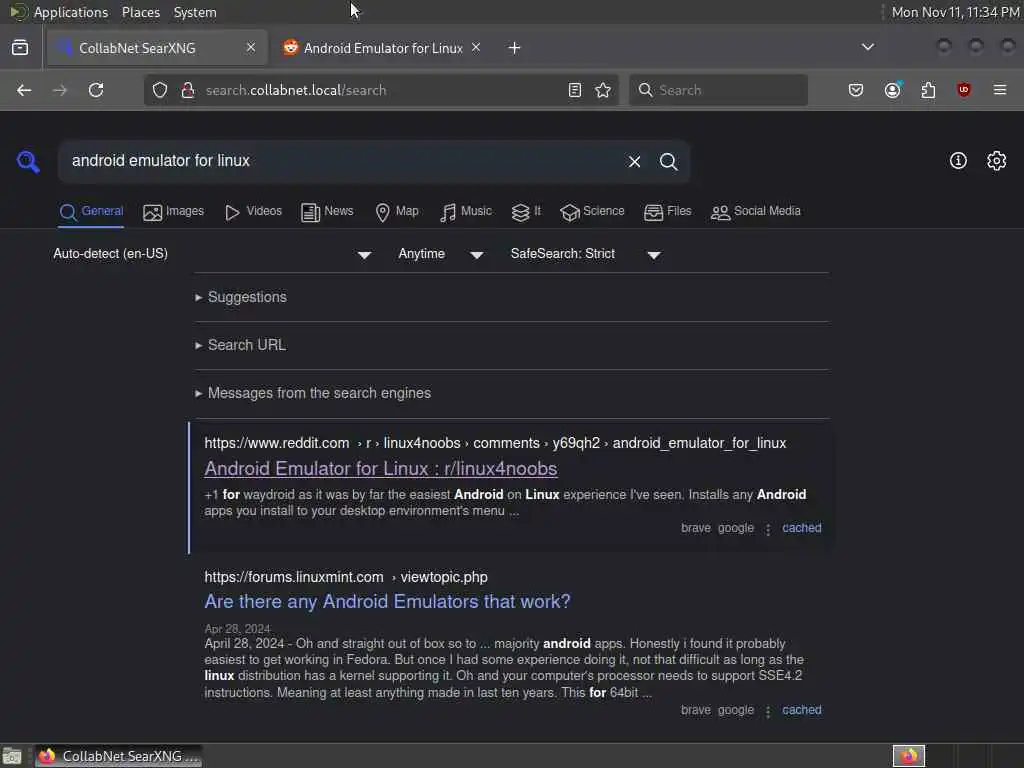1024x768 pixels.
Task: Open the SafeSearch: Strict dropdown
Action: 586,254
